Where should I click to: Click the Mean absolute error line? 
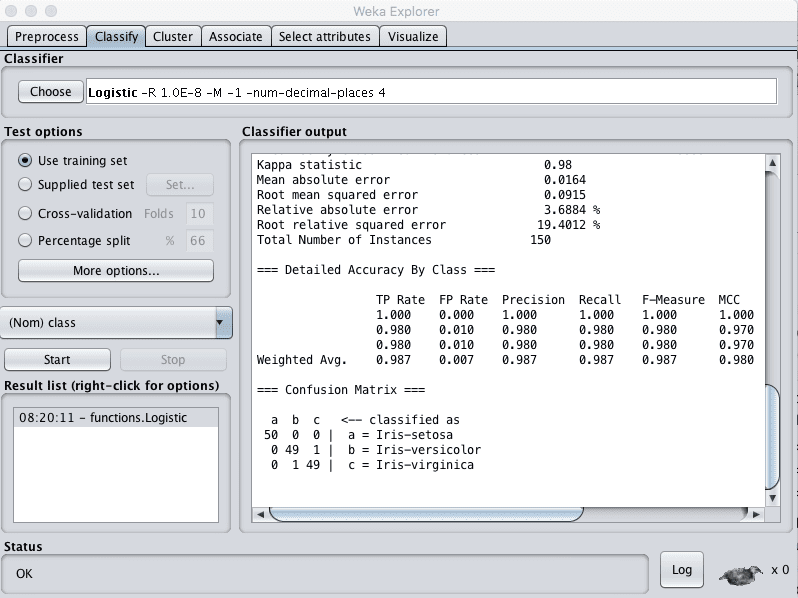421,180
